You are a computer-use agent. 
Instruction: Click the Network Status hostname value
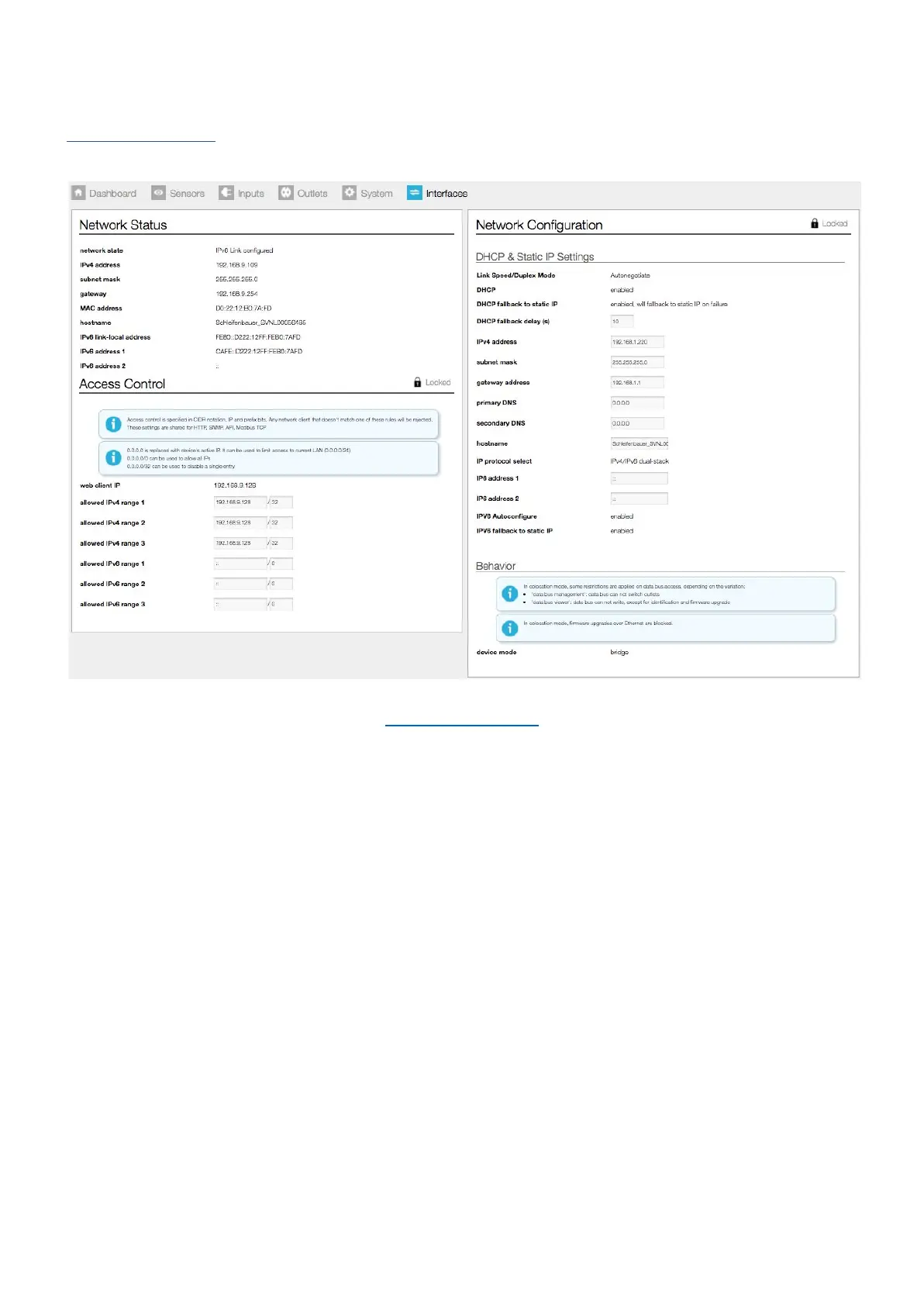[x=260, y=322]
